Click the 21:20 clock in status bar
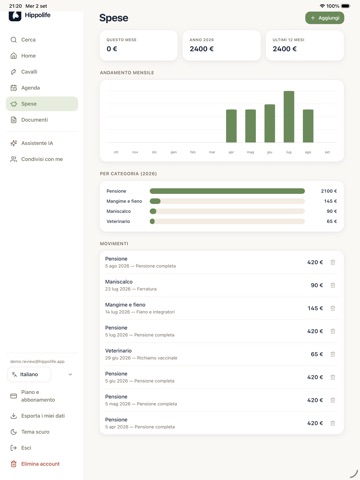 16,6
